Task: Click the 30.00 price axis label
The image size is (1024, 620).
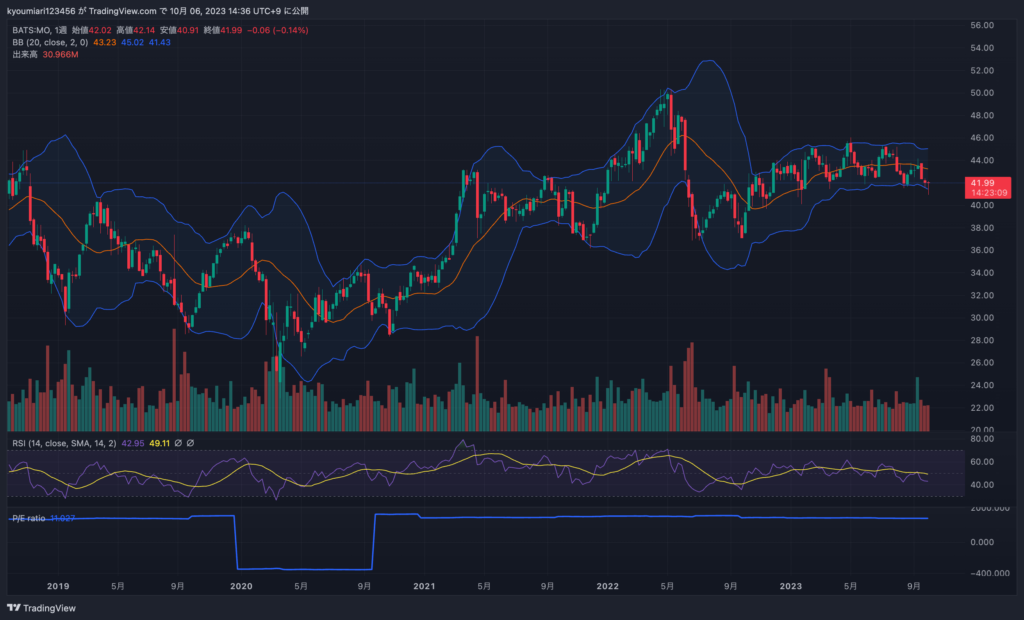Action: (982, 318)
